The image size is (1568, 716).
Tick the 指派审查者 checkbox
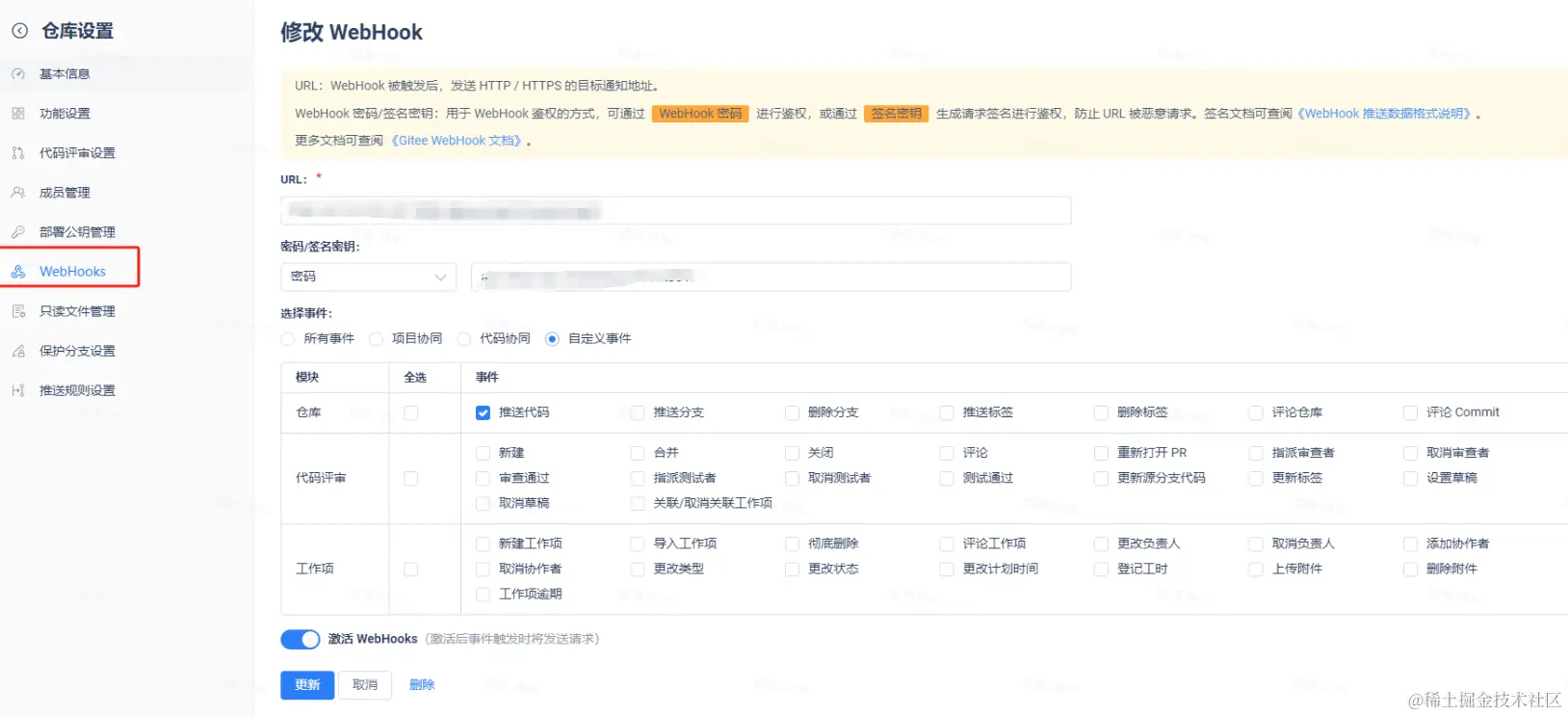tap(1256, 453)
